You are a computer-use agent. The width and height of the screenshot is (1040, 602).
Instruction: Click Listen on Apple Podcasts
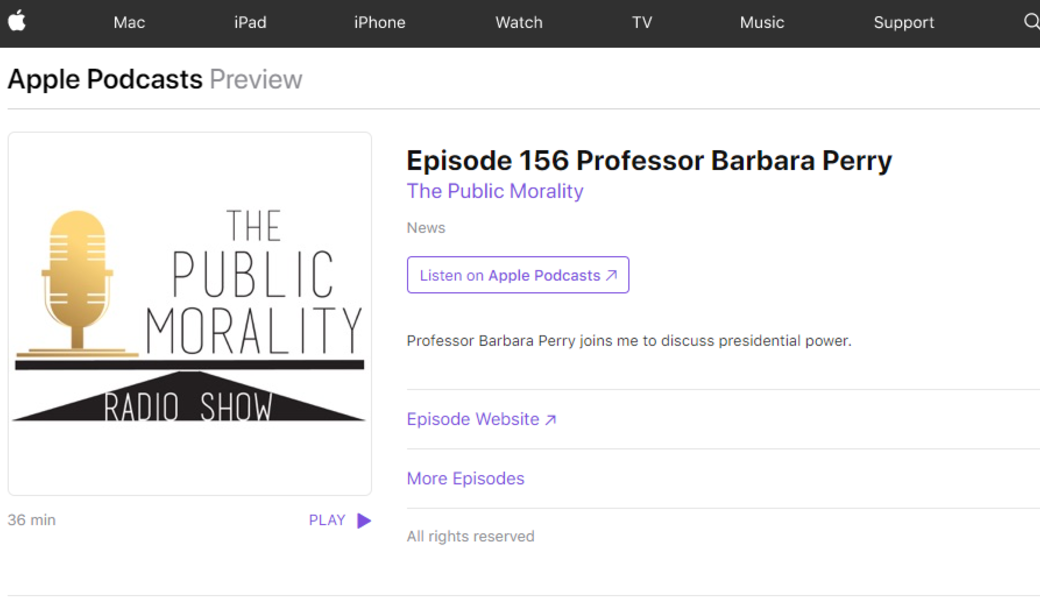pyautogui.click(x=518, y=274)
